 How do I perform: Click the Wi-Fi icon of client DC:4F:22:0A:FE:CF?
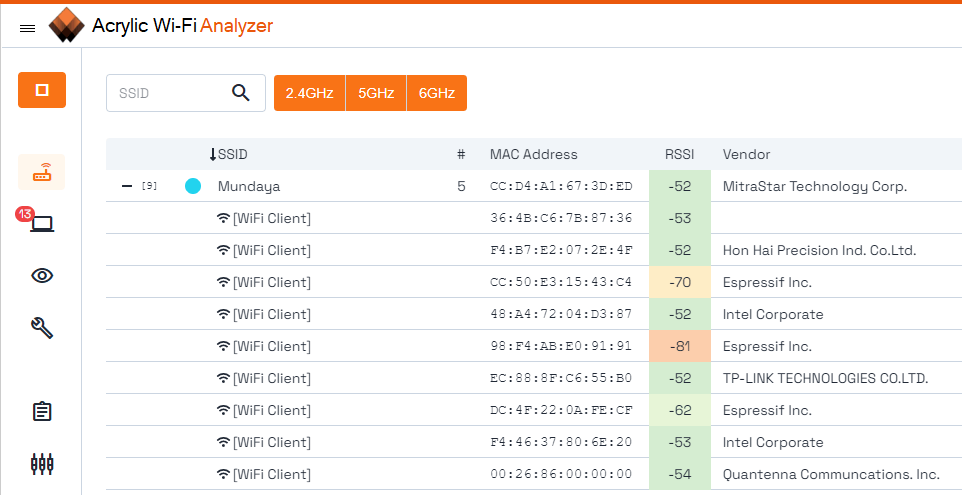[x=223, y=410]
